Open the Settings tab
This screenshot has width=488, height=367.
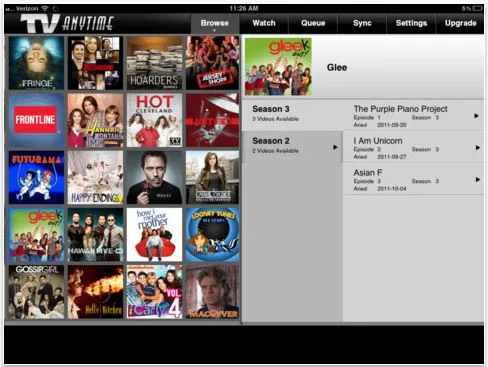point(411,23)
